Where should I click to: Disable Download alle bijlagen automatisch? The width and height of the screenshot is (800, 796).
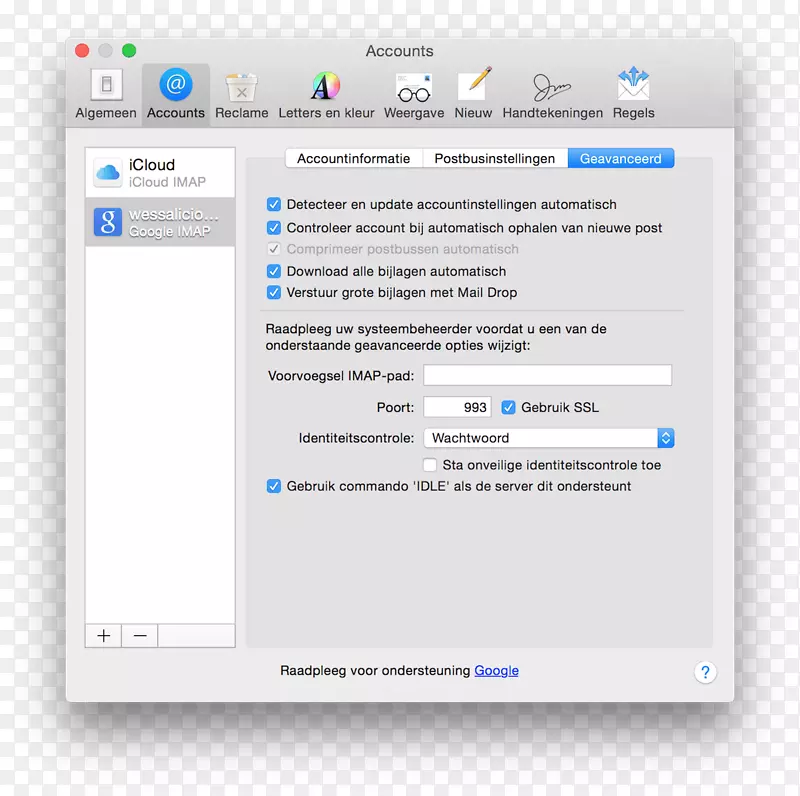click(x=274, y=271)
